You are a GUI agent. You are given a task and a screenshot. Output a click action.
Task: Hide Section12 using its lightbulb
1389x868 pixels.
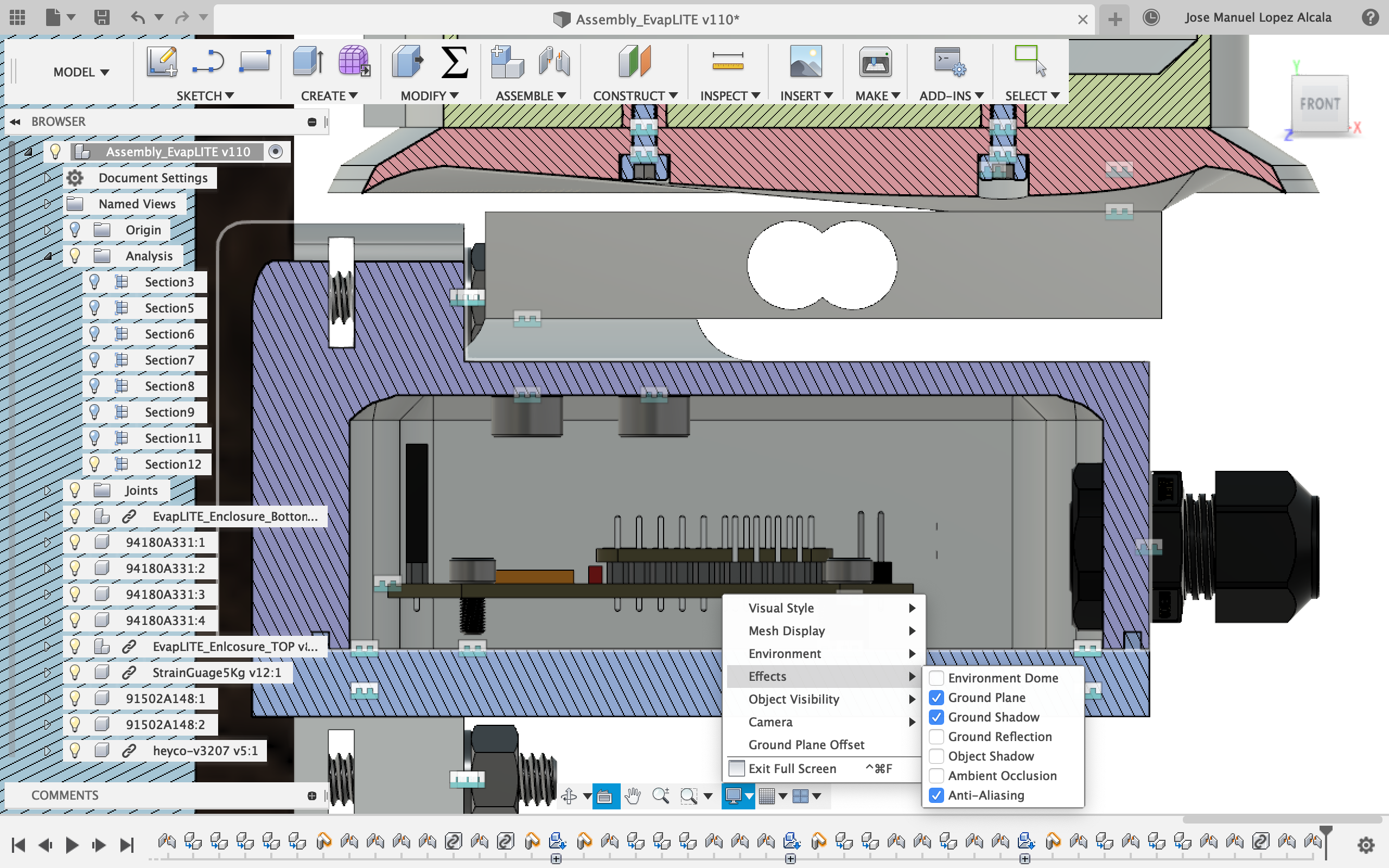pyautogui.click(x=95, y=464)
